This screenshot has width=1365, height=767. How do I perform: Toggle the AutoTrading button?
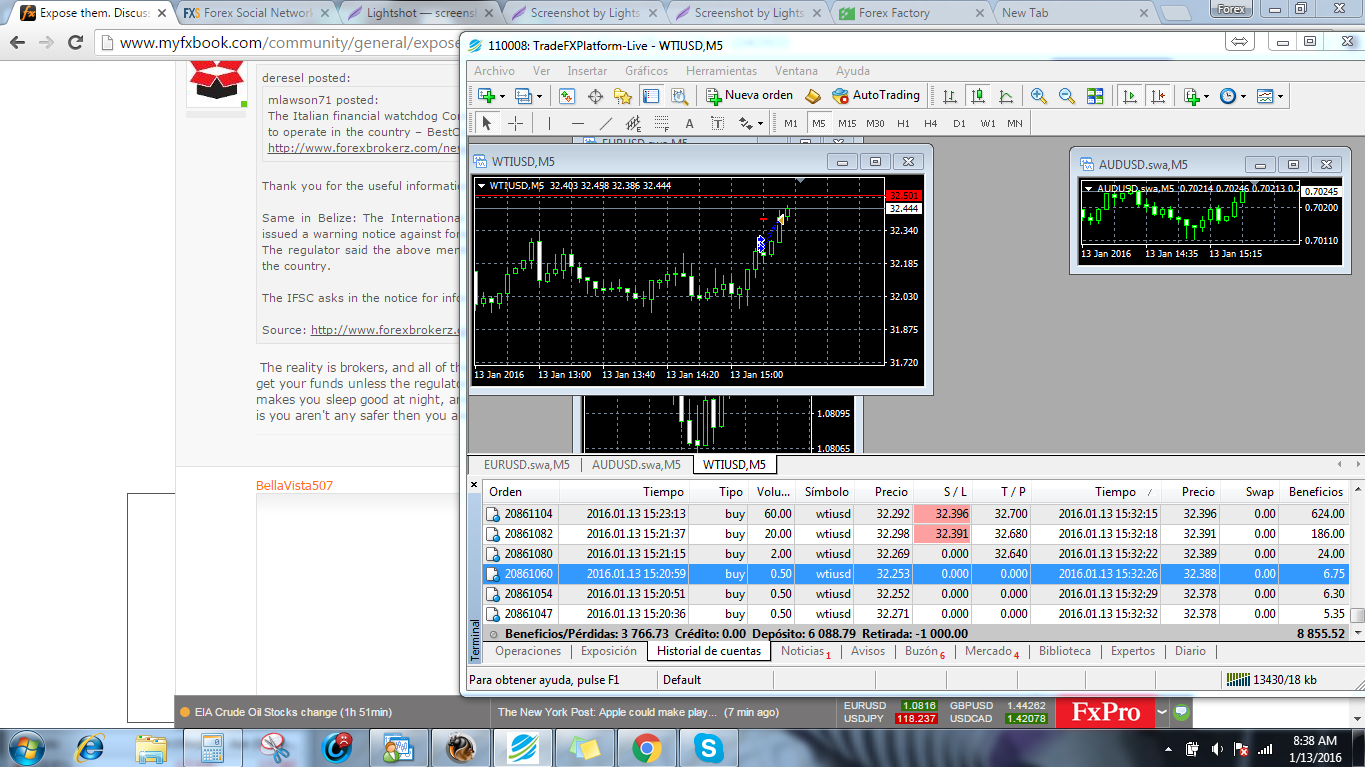pyautogui.click(x=877, y=96)
